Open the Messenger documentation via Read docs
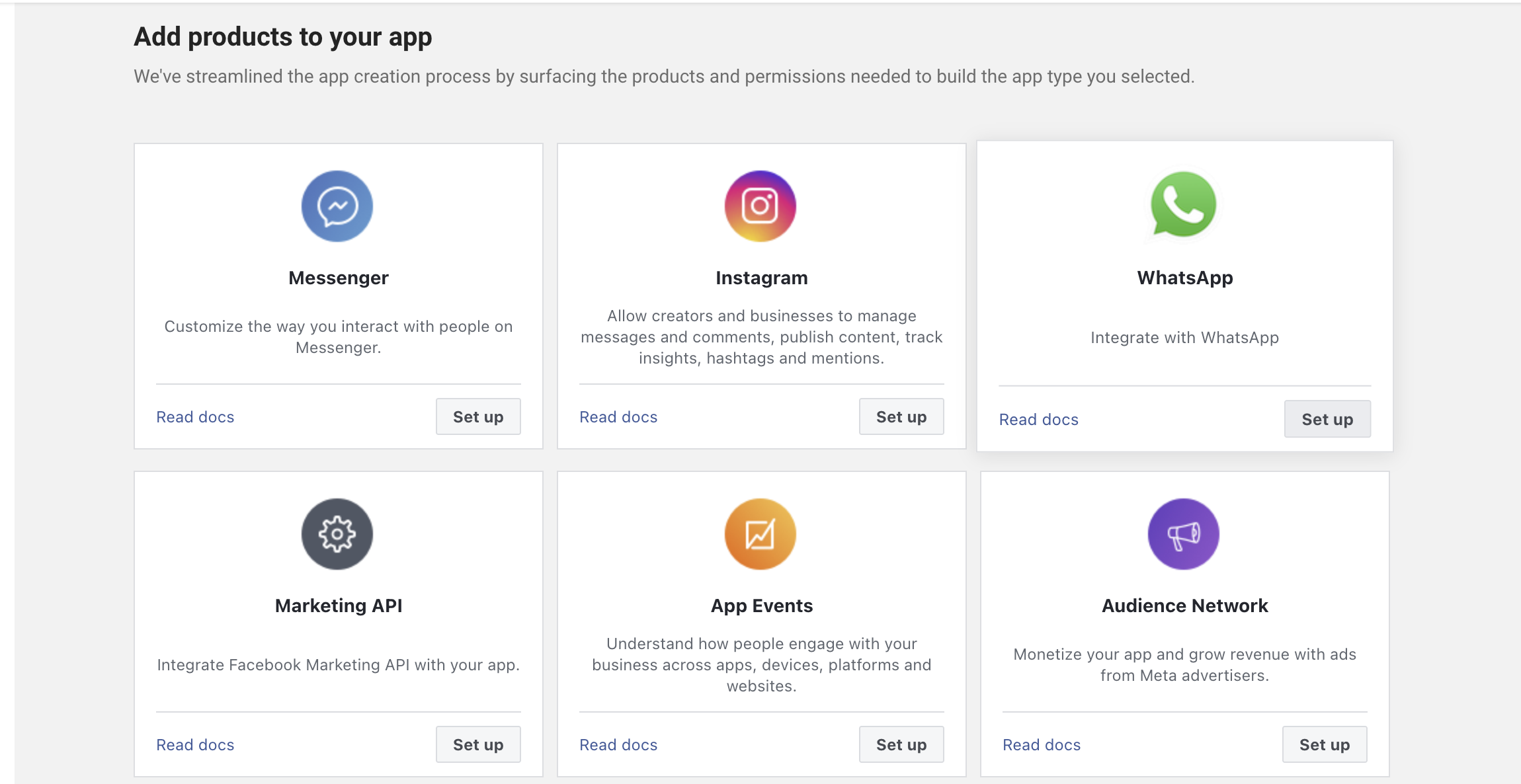 pyautogui.click(x=194, y=416)
